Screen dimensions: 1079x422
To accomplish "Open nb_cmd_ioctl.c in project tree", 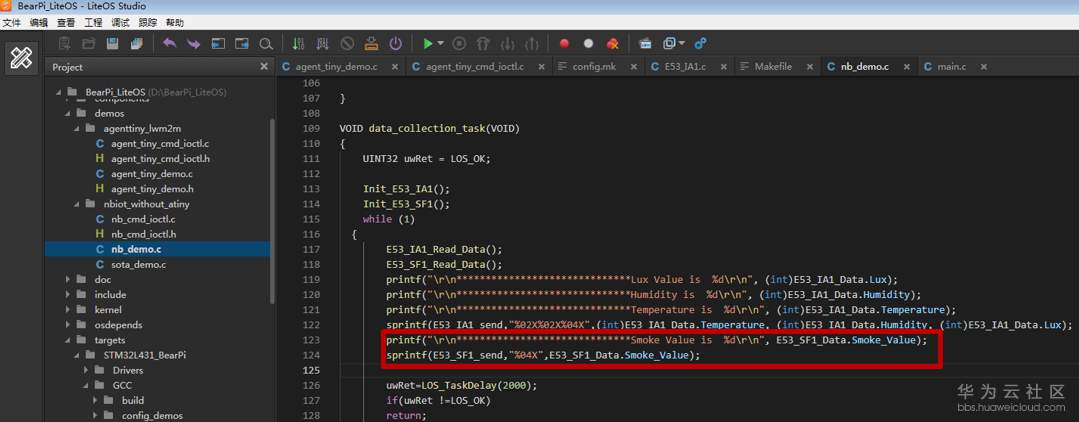I will tap(143, 219).
